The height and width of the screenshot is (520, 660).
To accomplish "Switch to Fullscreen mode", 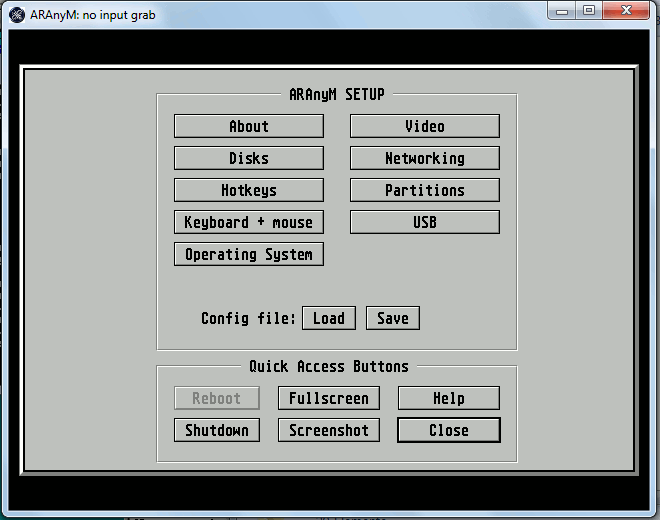I will coord(329,398).
